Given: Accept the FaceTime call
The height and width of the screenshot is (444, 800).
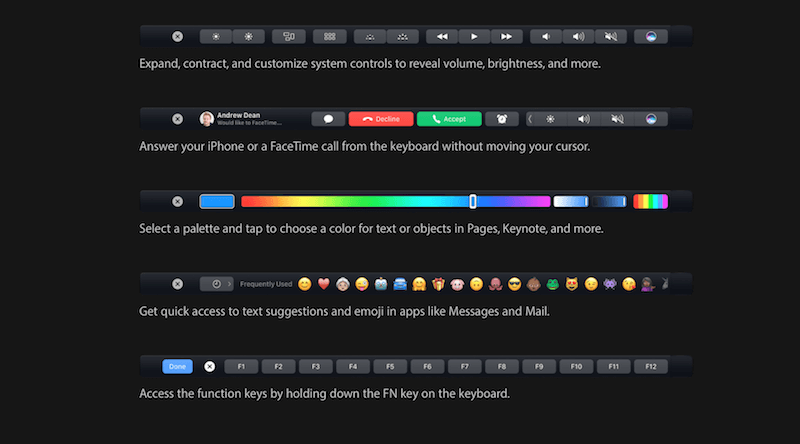Looking at the screenshot, I should coord(449,119).
